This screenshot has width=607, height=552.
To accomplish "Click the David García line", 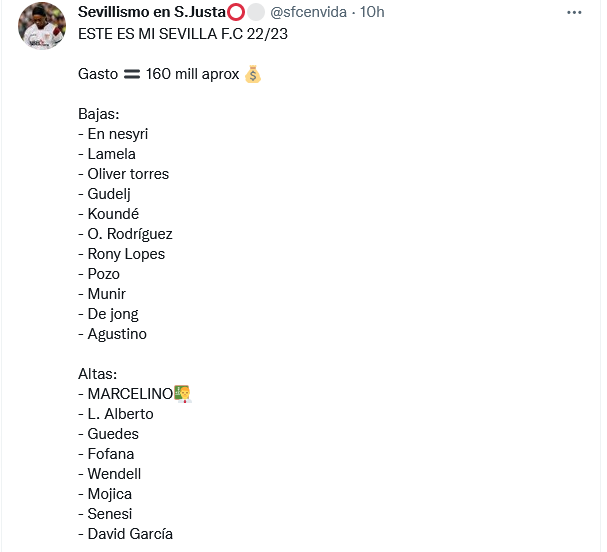I will point(125,534).
